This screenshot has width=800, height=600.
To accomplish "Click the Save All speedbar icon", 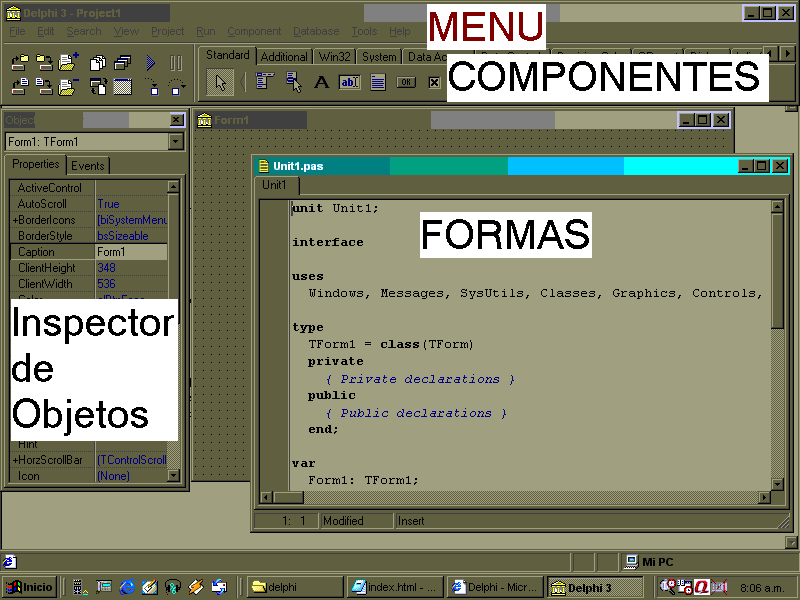I will point(44,63).
